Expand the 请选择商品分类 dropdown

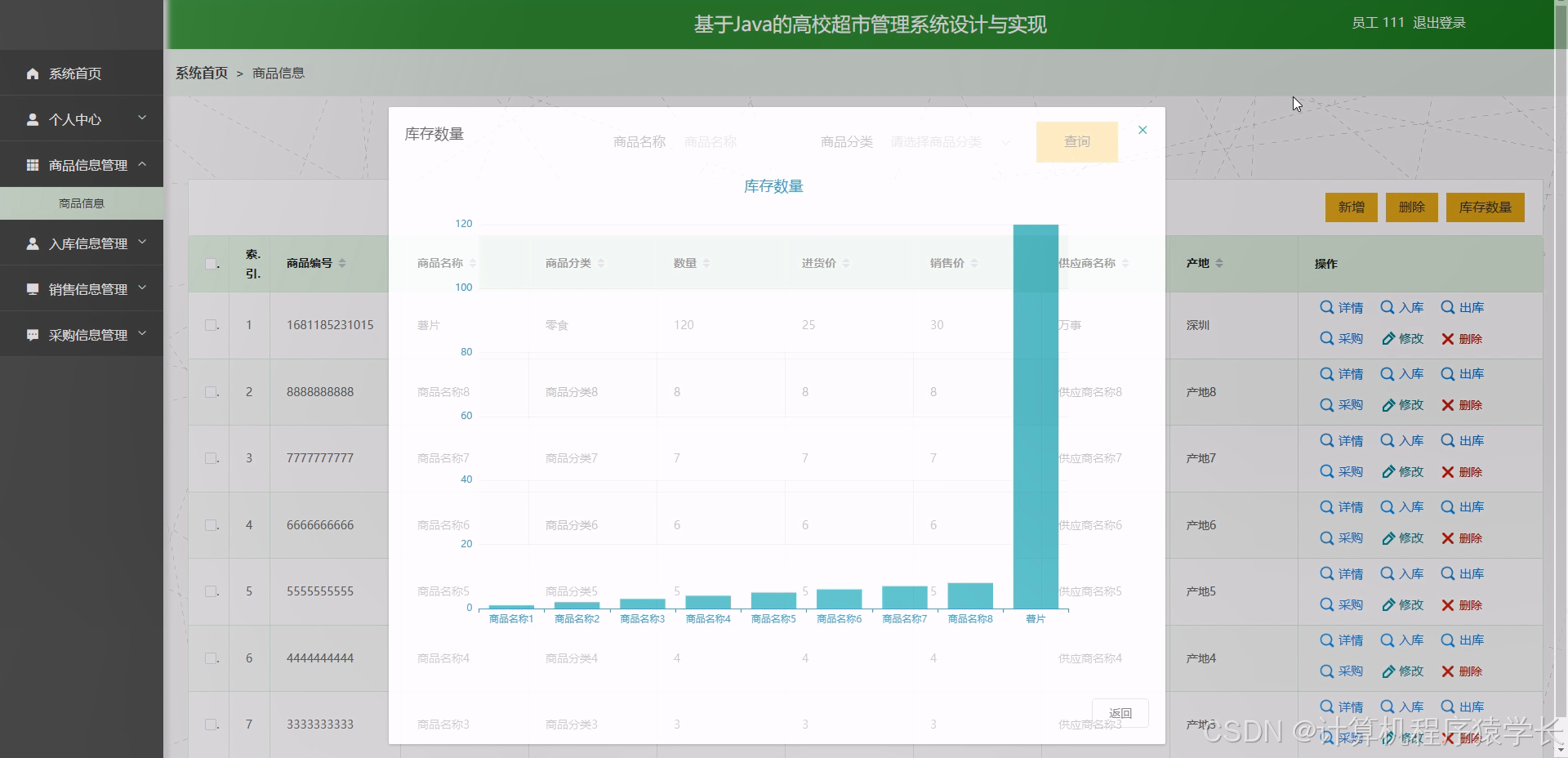point(947,141)
